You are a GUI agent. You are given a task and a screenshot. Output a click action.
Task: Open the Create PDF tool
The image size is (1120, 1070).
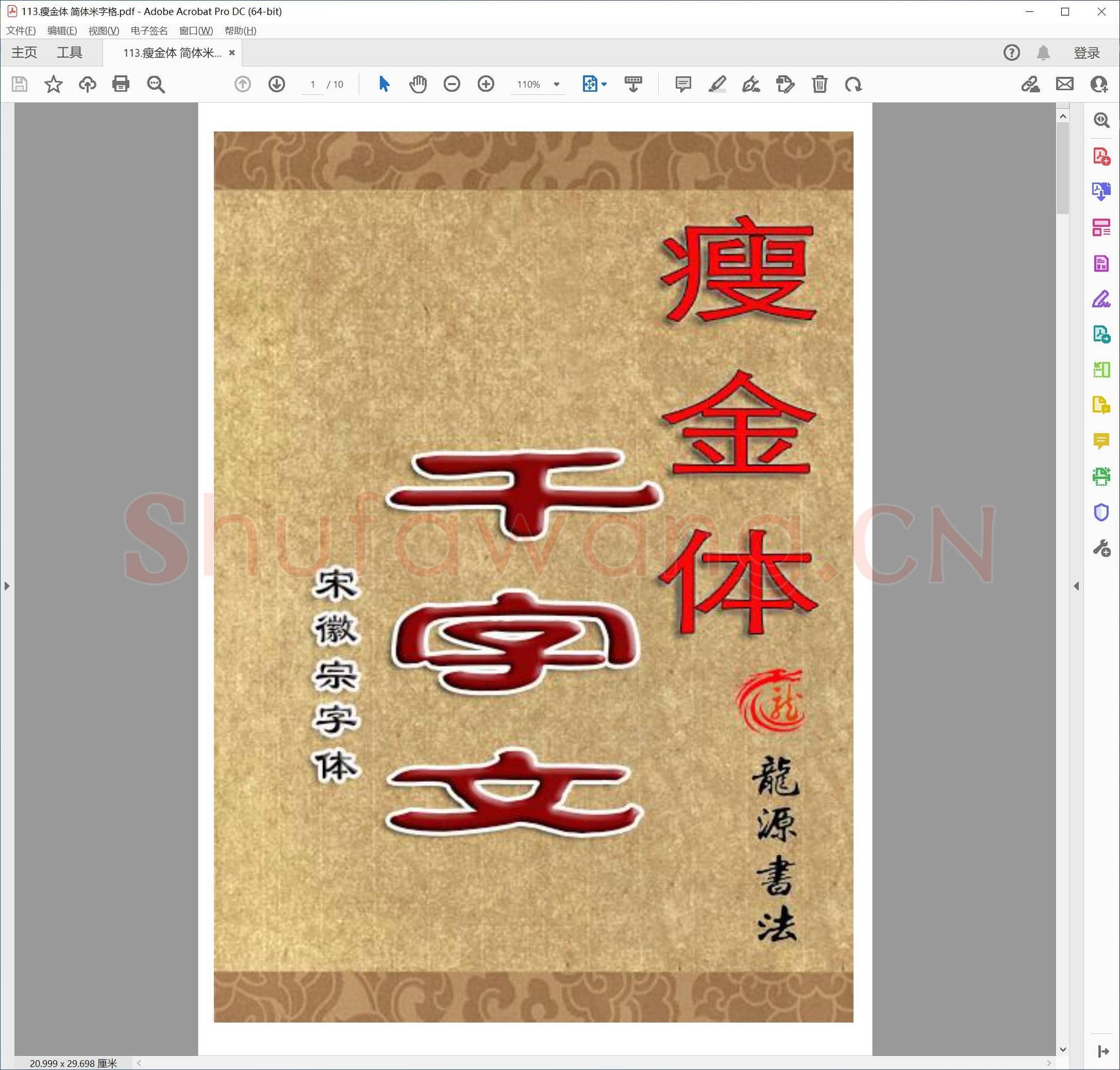point(1100,155)
